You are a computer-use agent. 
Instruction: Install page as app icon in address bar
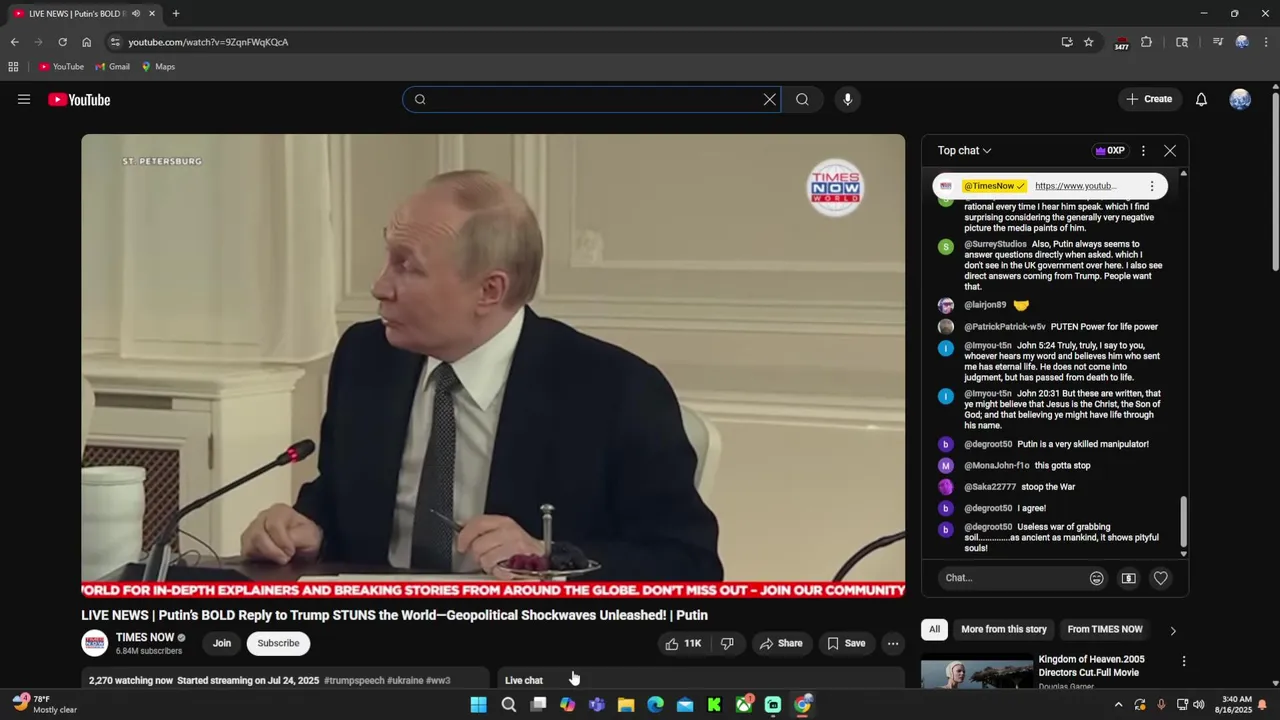pyautogui.click(x=1067, y=42)
